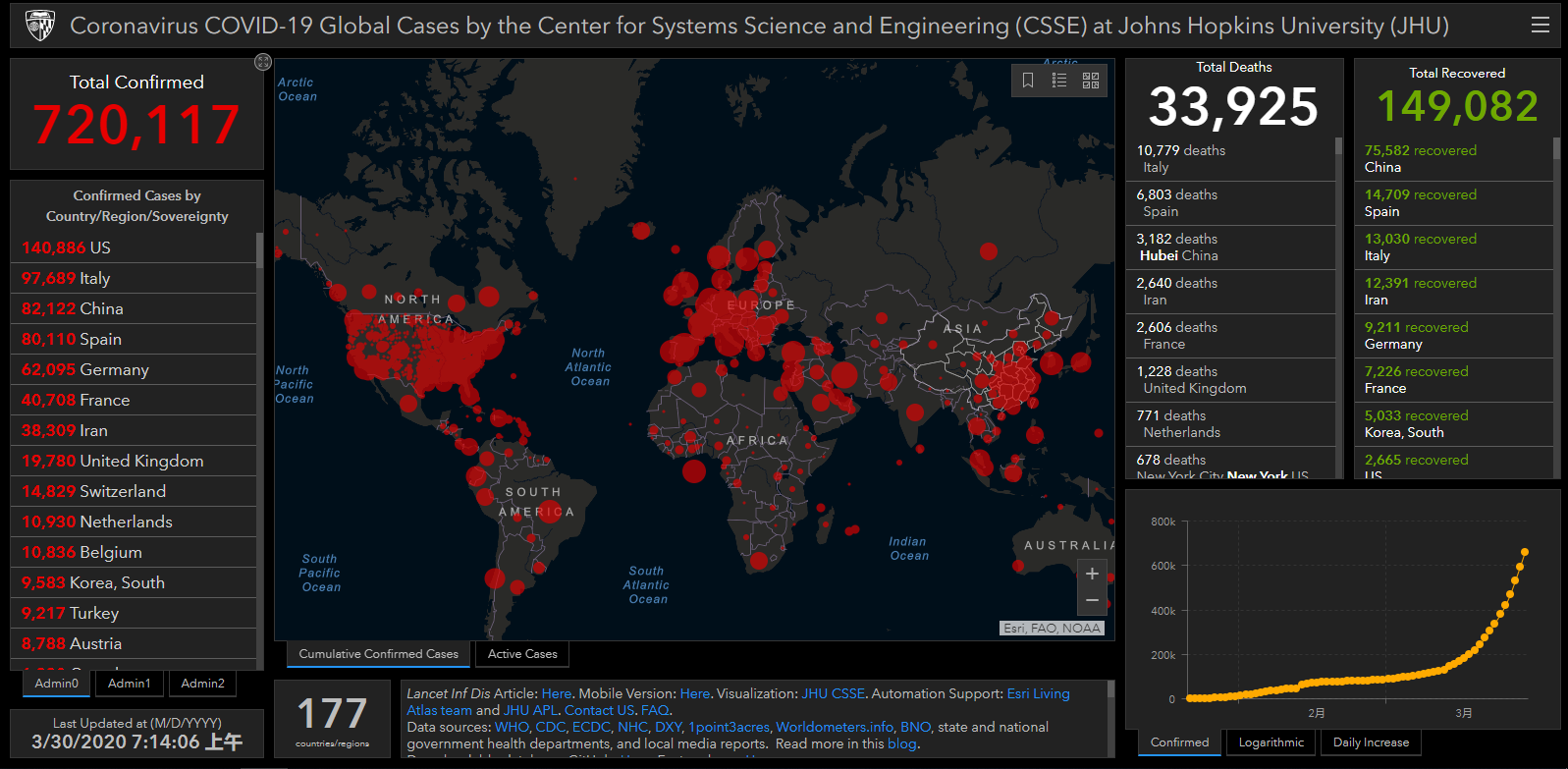This screenshot has height=769, width=1568.
Task: Open the CDC data source link
Action: coord(550,727)
